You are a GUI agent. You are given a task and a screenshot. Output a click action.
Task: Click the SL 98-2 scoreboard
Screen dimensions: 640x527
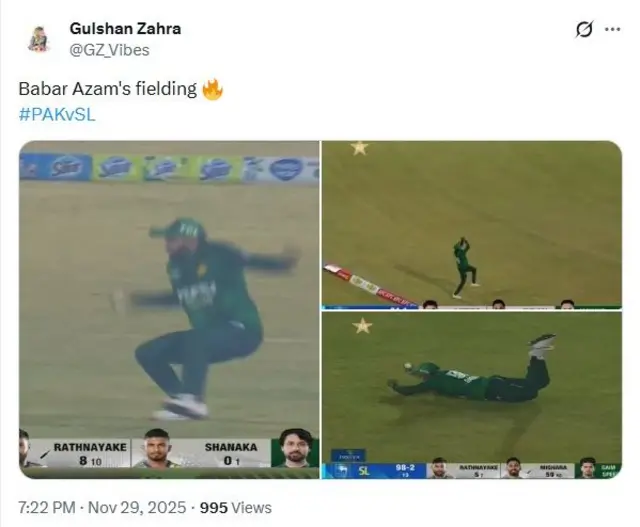(x=374, y=470)
